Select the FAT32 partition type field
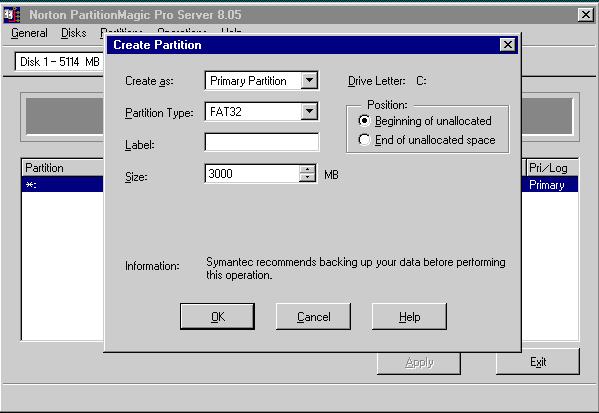This screenshot has height=413, width=599. click(261, 112)
